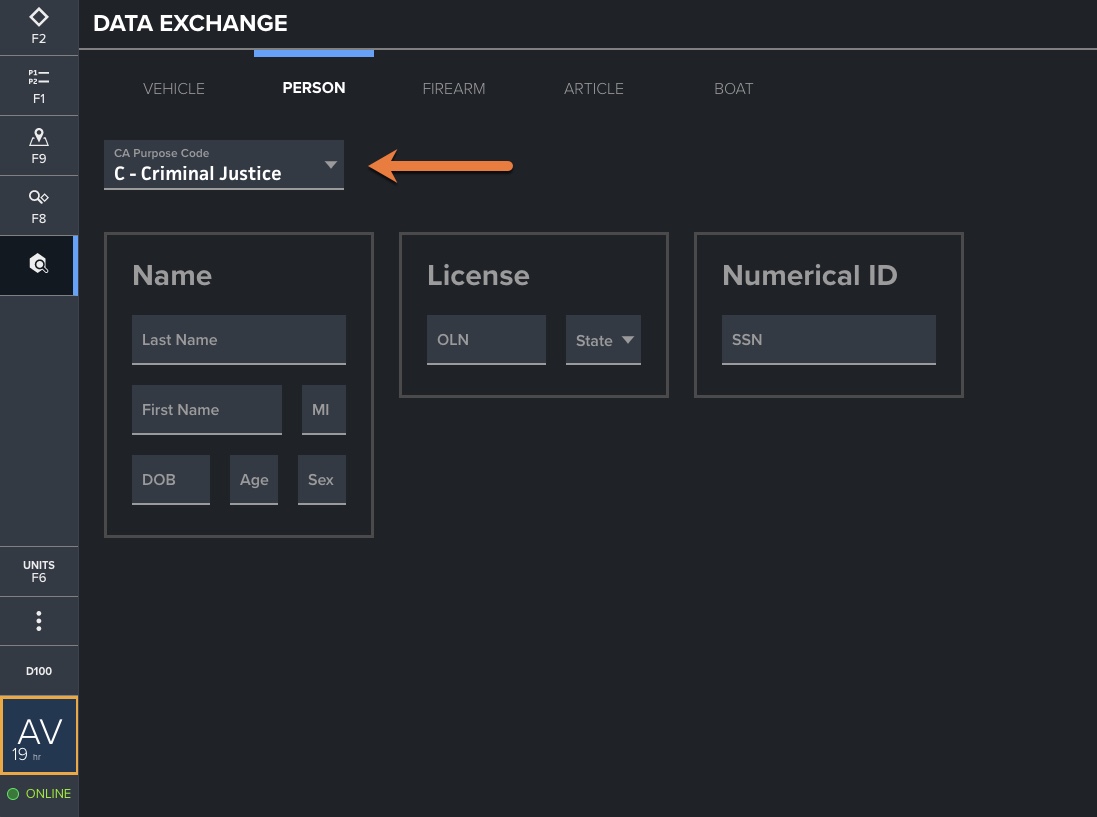Open the three-dot more options menu
Viewport: 1097px width, 817px height.
38,621
